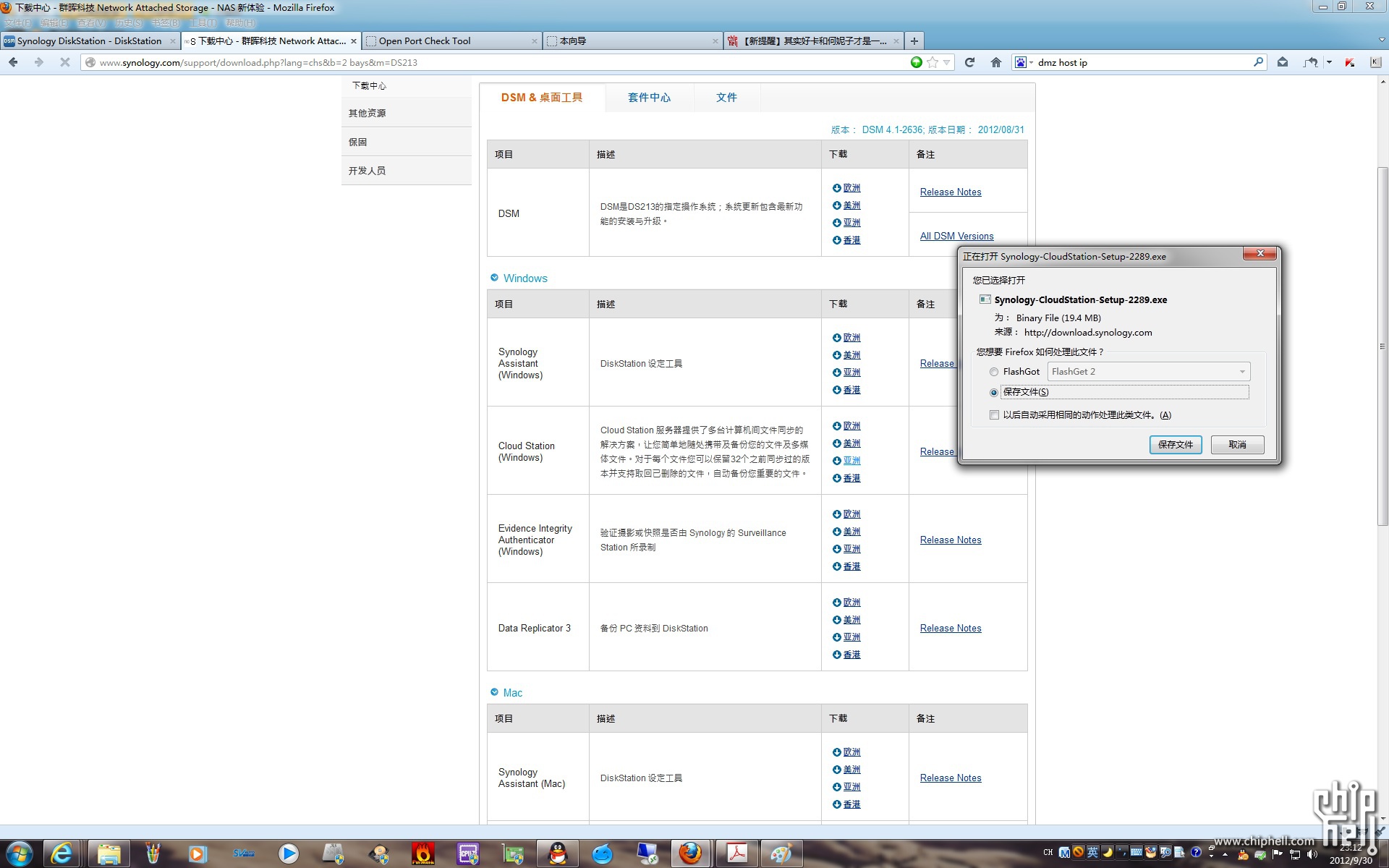Switch to the 本向导 browser tab
The height and width of the screenshot is (868, 1389).
(632, 41)
